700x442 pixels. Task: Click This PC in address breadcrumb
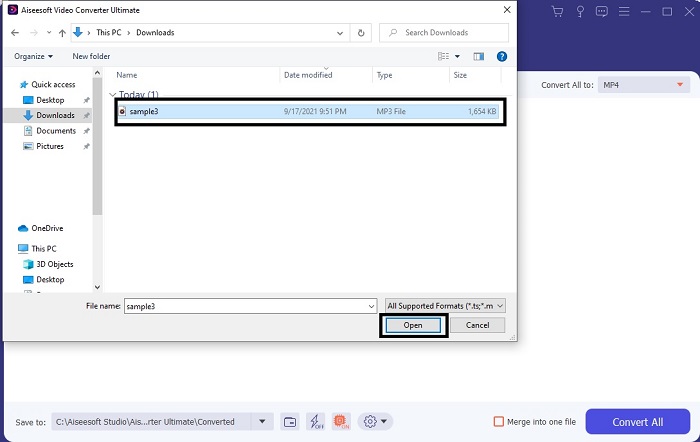(x=108, y=33)
